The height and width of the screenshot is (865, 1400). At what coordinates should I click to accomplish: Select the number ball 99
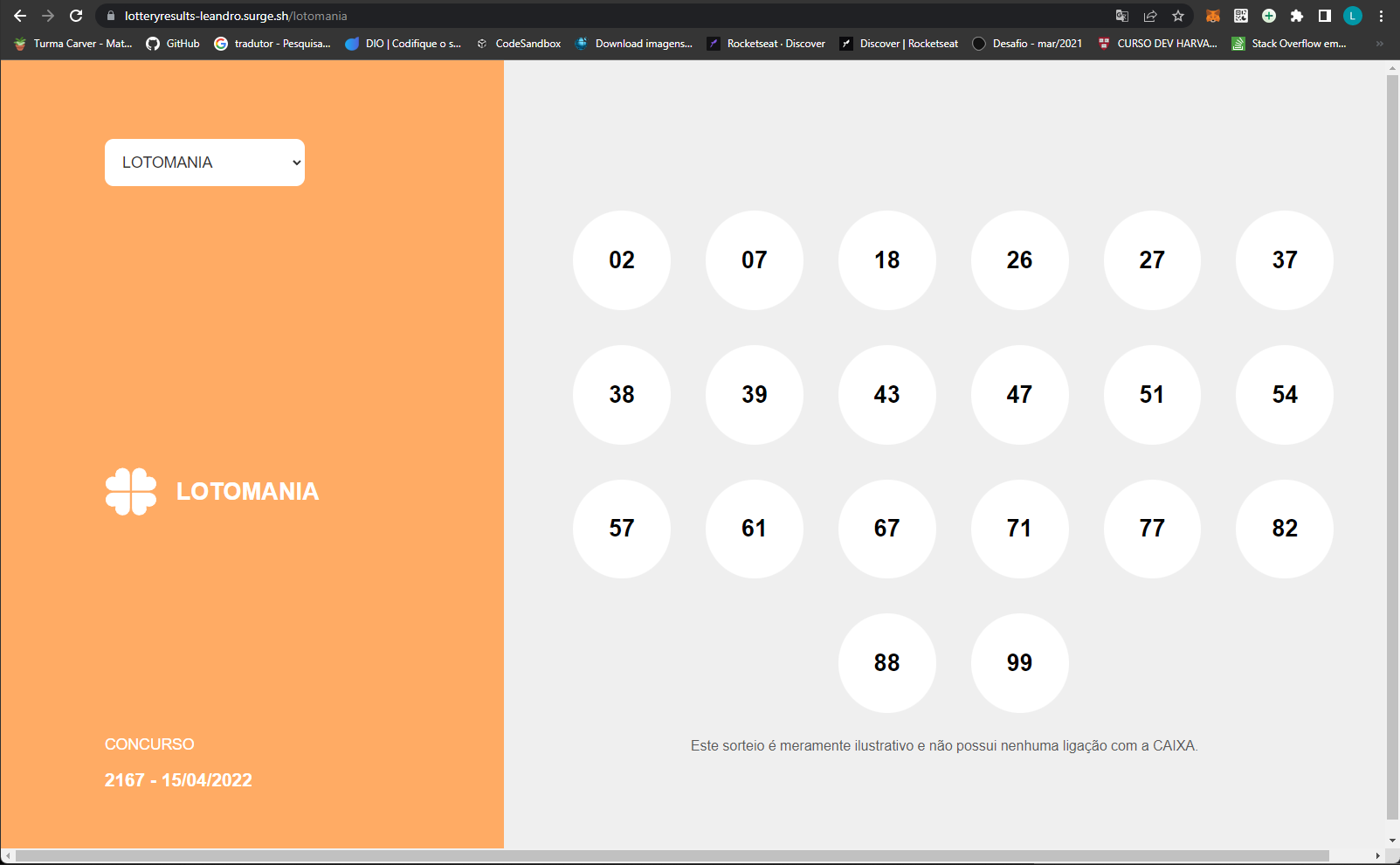1020,663
